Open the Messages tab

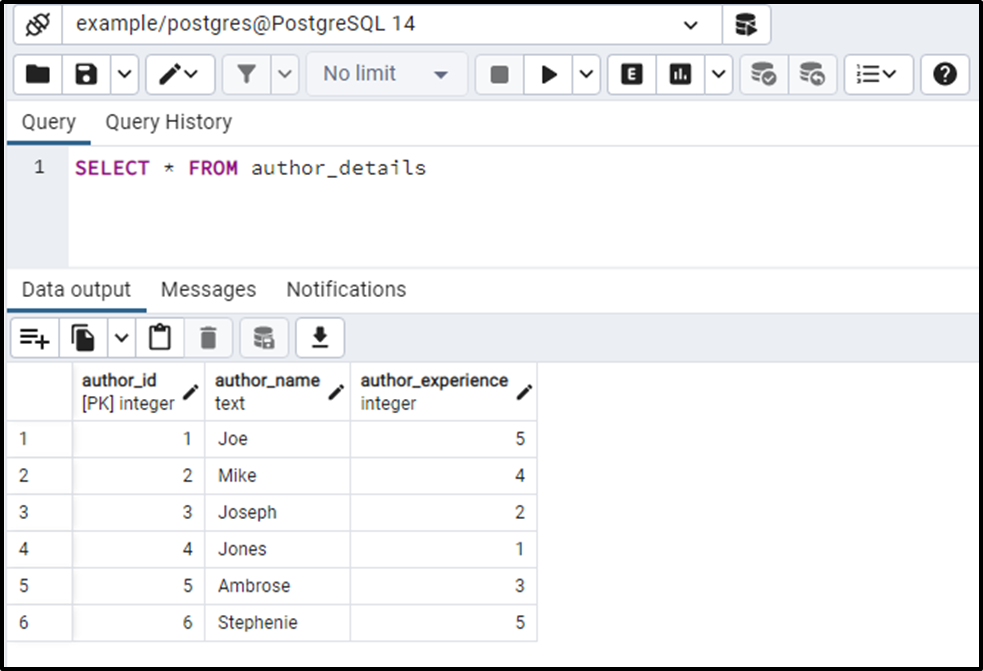pos(208,290)
